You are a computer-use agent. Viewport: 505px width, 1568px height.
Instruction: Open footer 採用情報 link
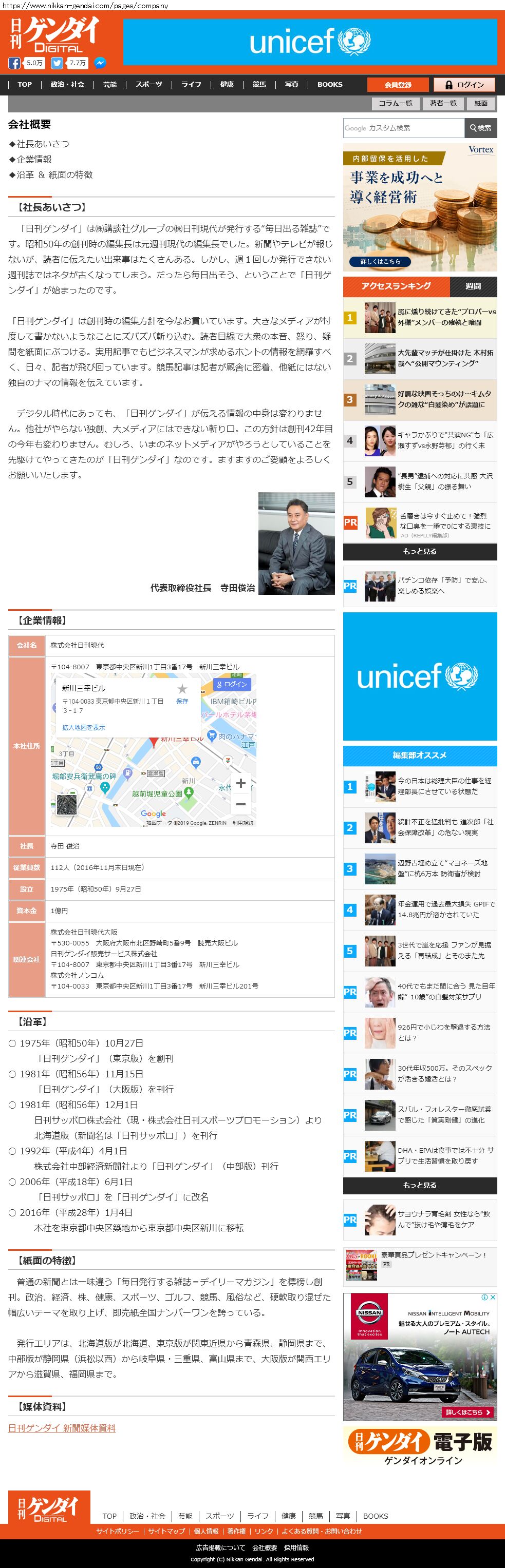point(296,1547)
